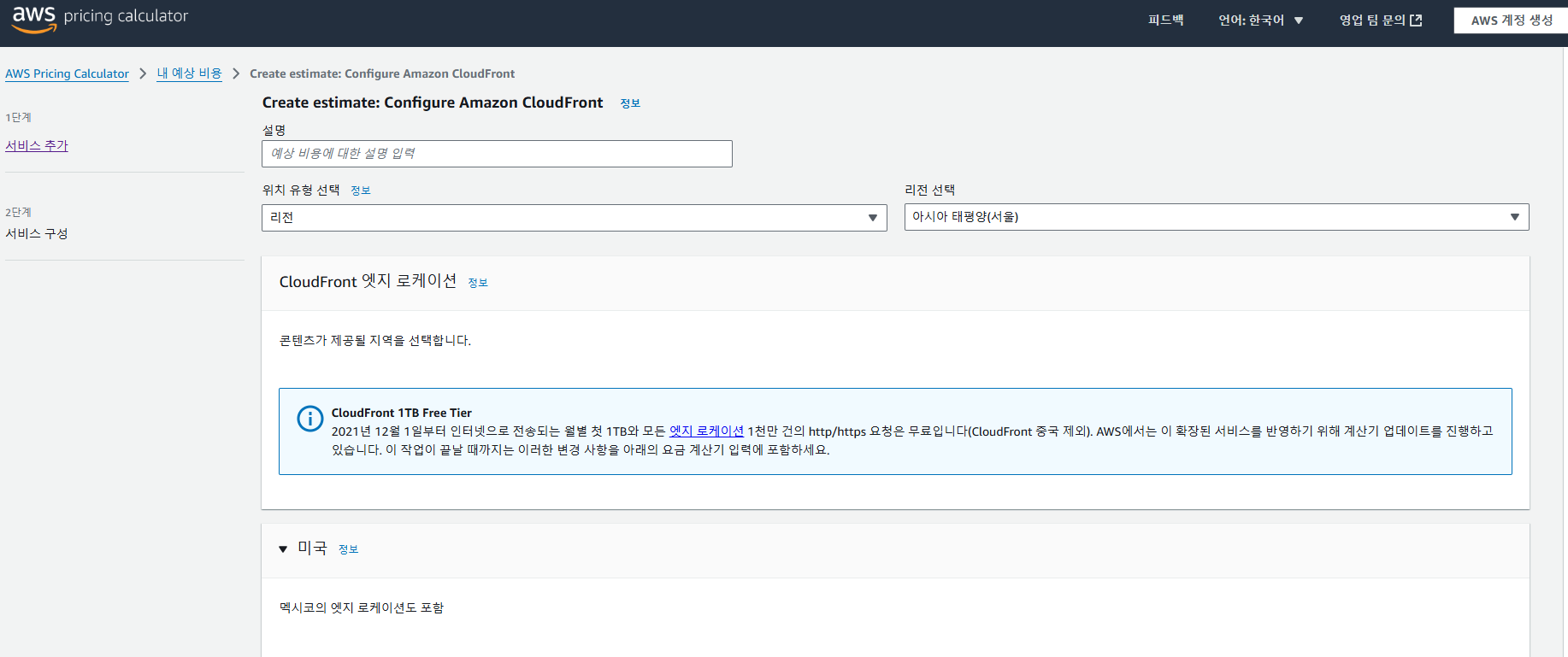Click the 피드백 menu item
The width and height of the screenshot is (1568, 657).
tap(1165, 21)
